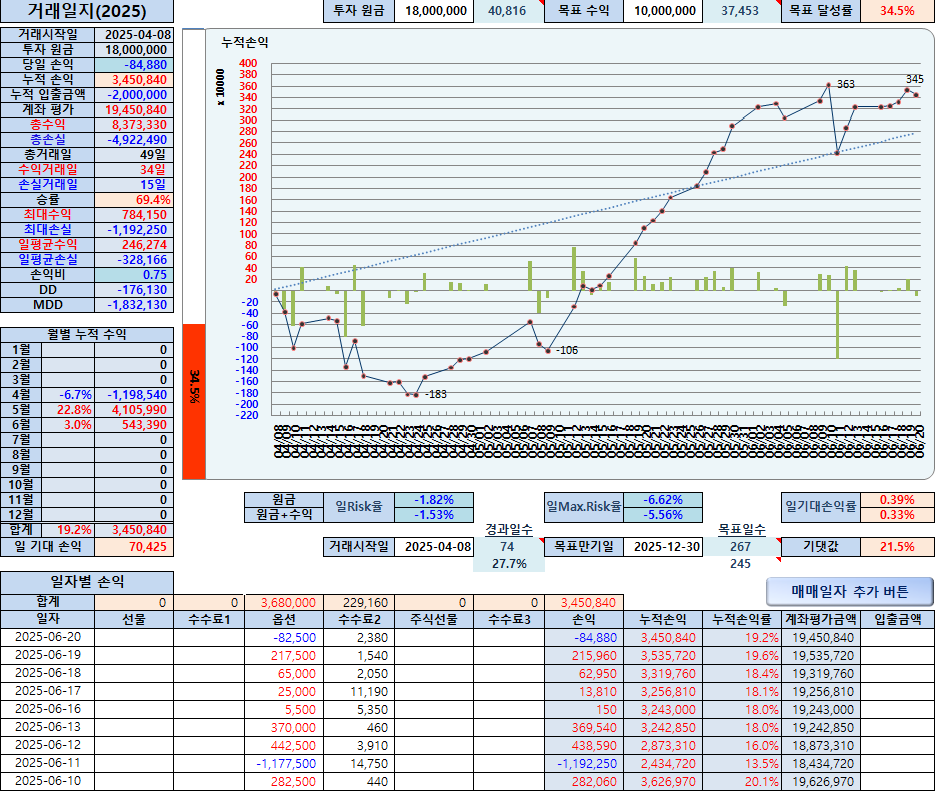This screenshot has height=791, width=938.
Task: Click the 5월 cumulative profit 4,105,990
Action: click(x=134, y=410)
